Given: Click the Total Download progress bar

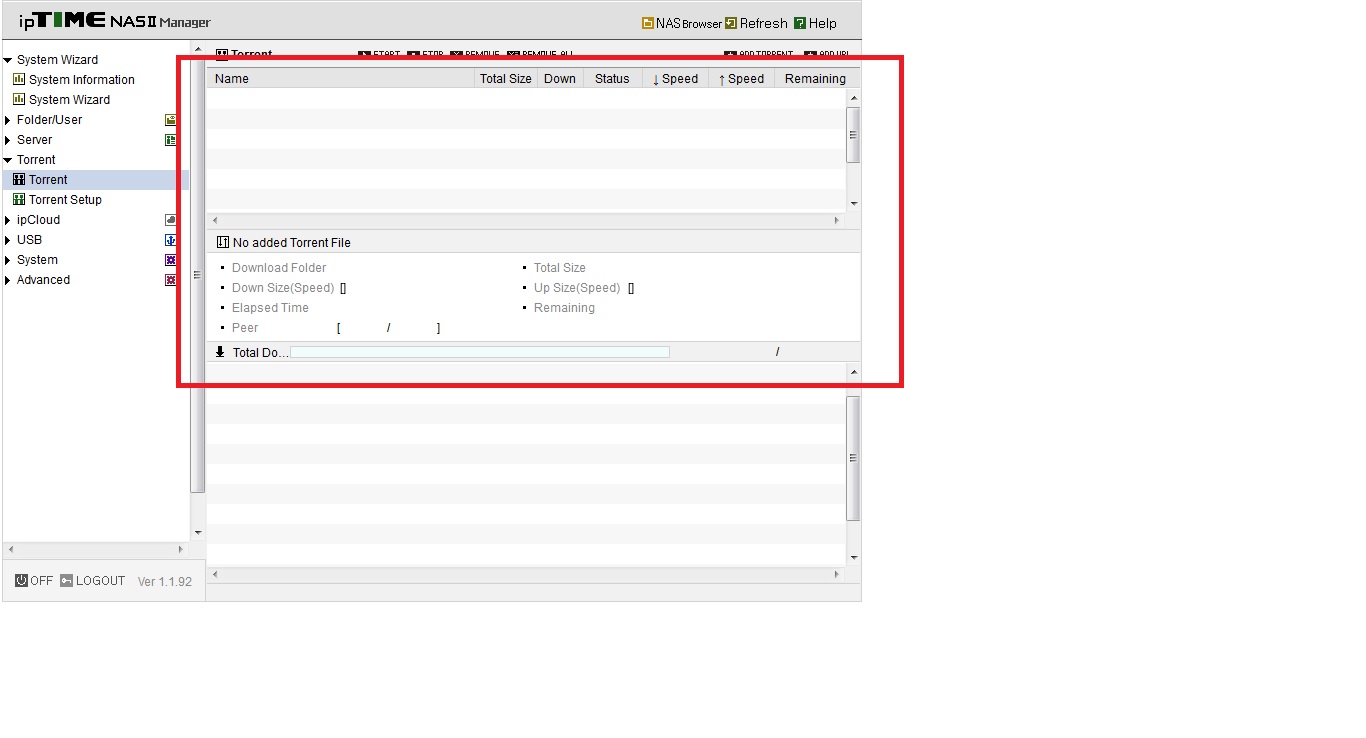Looking at the screenshot, I should tap(480, 352).
